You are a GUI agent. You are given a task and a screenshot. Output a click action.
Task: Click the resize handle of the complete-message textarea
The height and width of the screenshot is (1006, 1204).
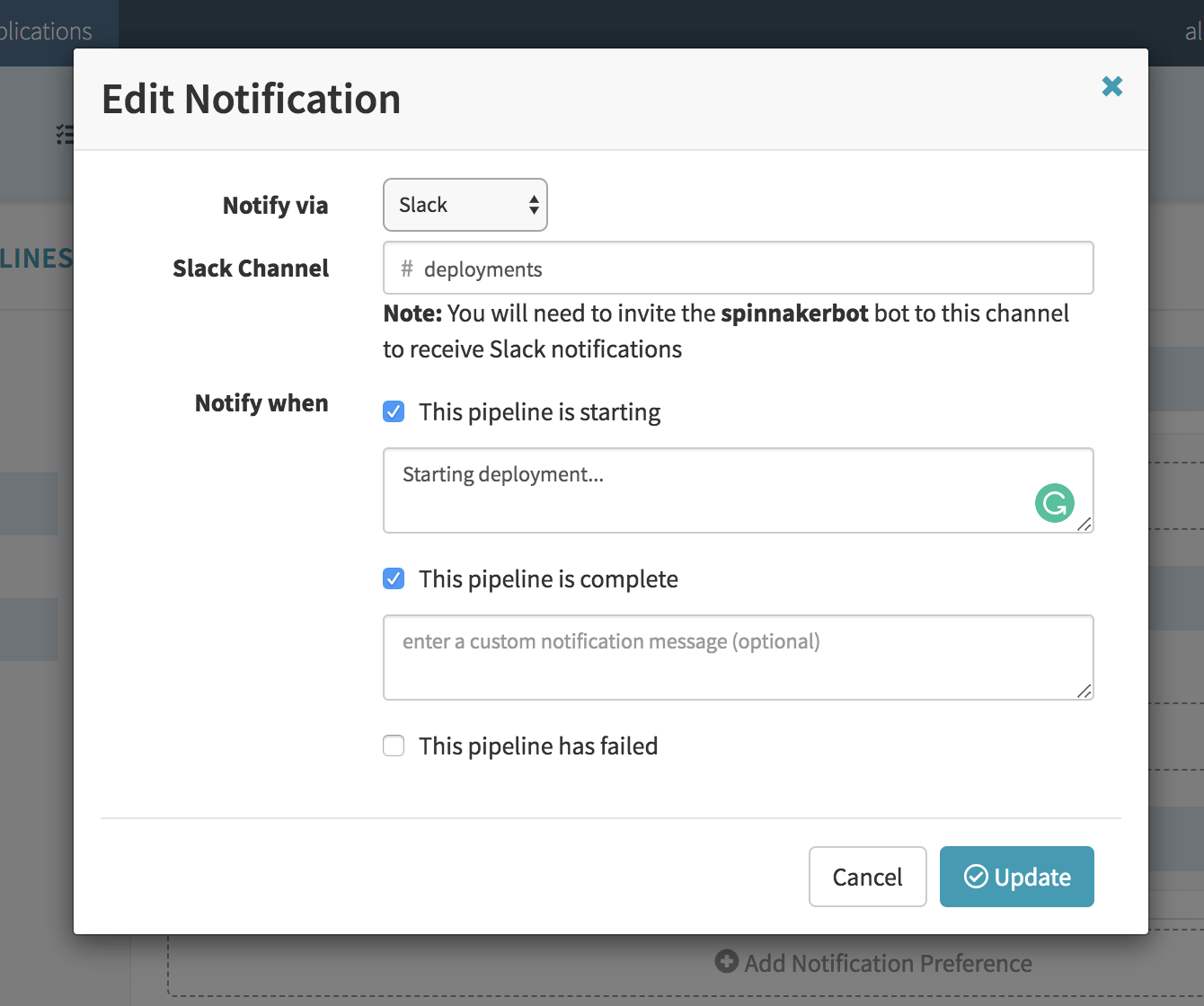(x=1084, y=692)
